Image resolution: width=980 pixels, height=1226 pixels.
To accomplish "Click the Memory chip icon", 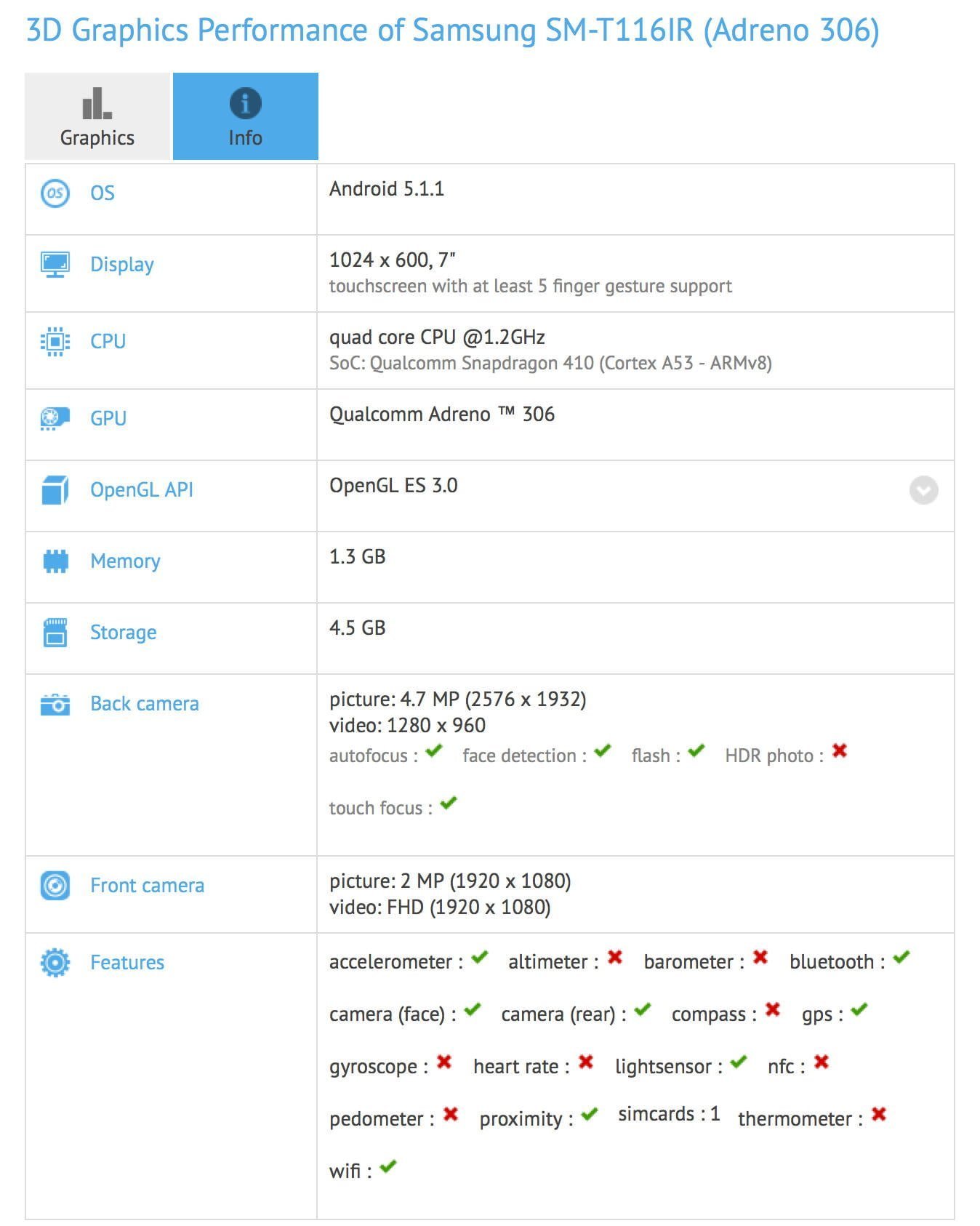I will click(55, 561).
